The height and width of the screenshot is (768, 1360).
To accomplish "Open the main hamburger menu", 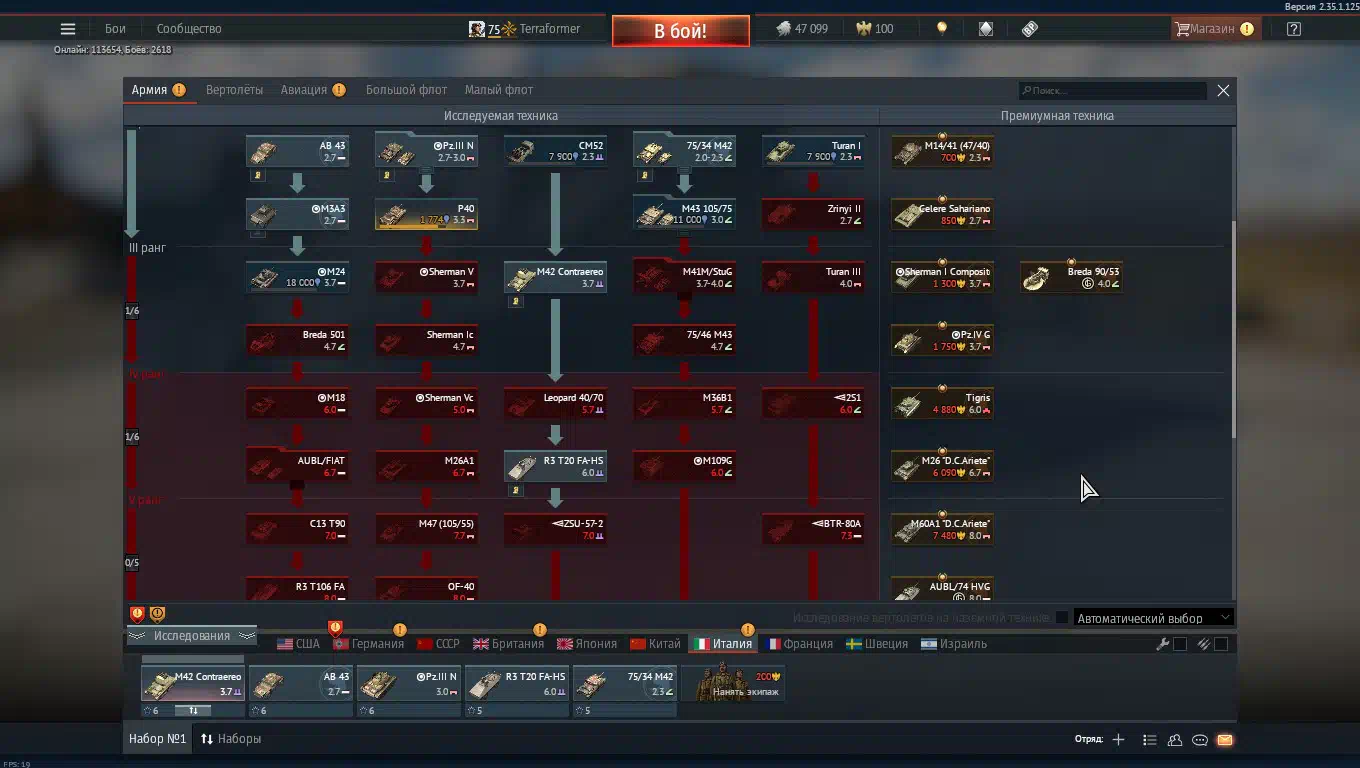I will click(x=68, y=29).
